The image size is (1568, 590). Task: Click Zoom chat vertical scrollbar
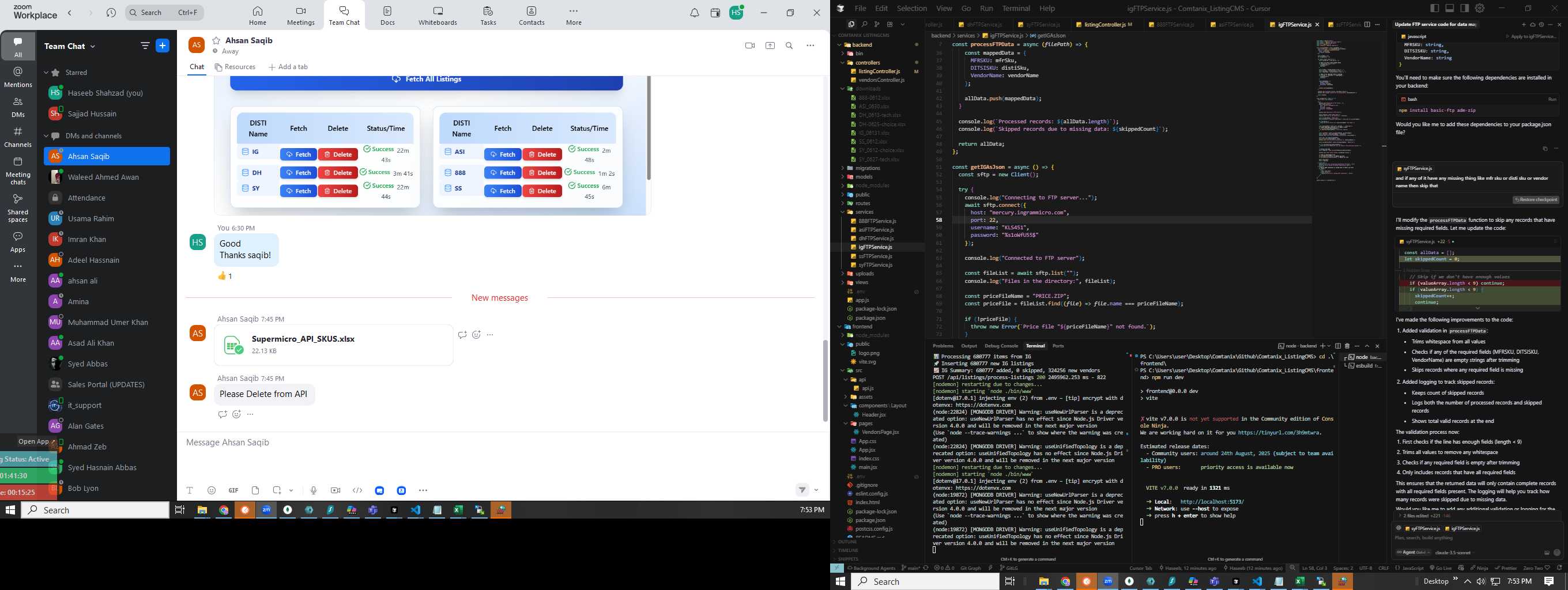826,380
